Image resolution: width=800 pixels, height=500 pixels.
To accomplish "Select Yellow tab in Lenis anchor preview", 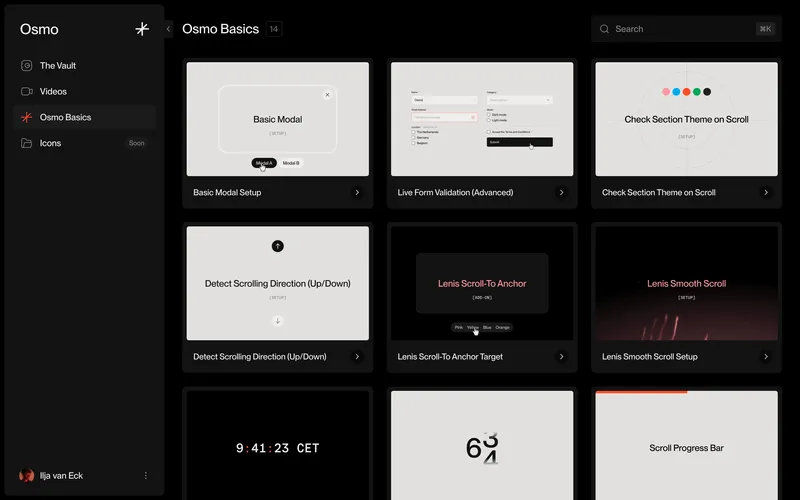I will [473, 328].
